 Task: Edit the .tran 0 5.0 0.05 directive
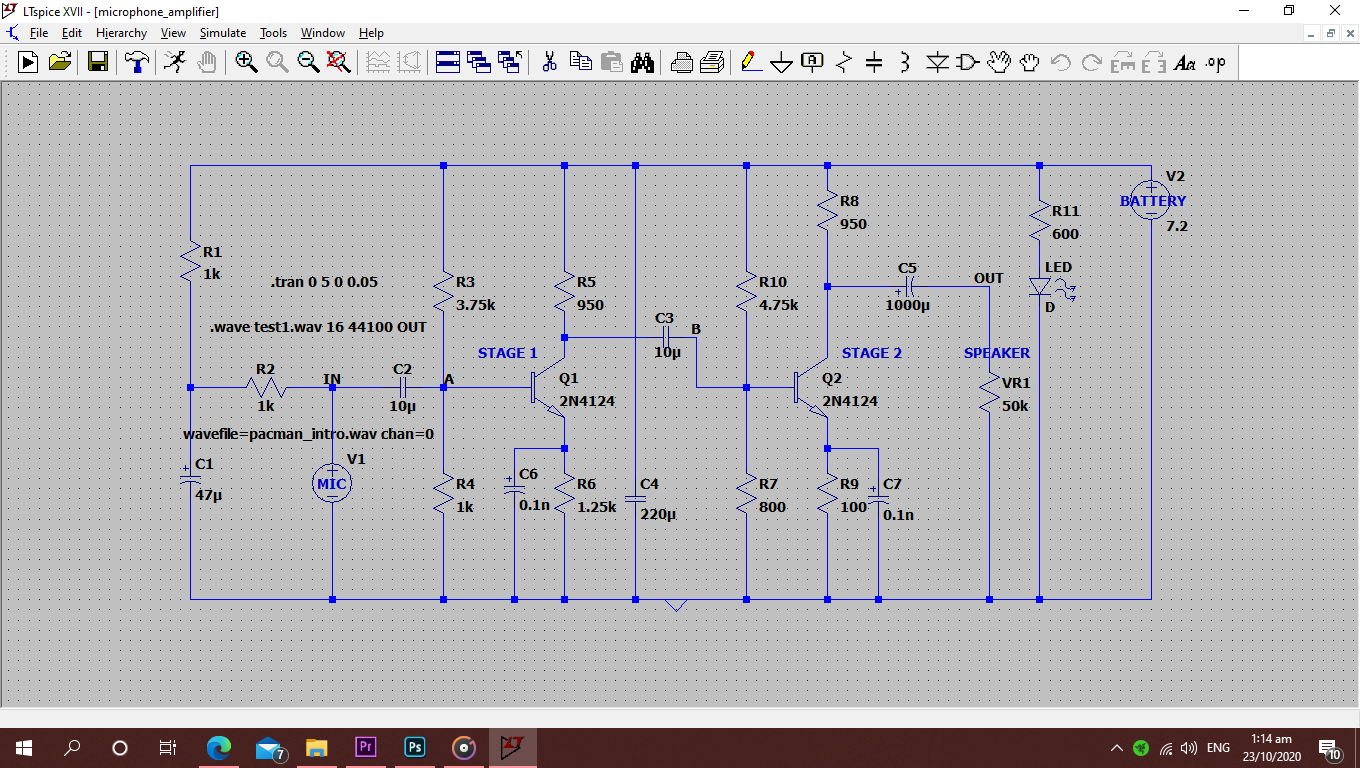[x=323, y=282]
